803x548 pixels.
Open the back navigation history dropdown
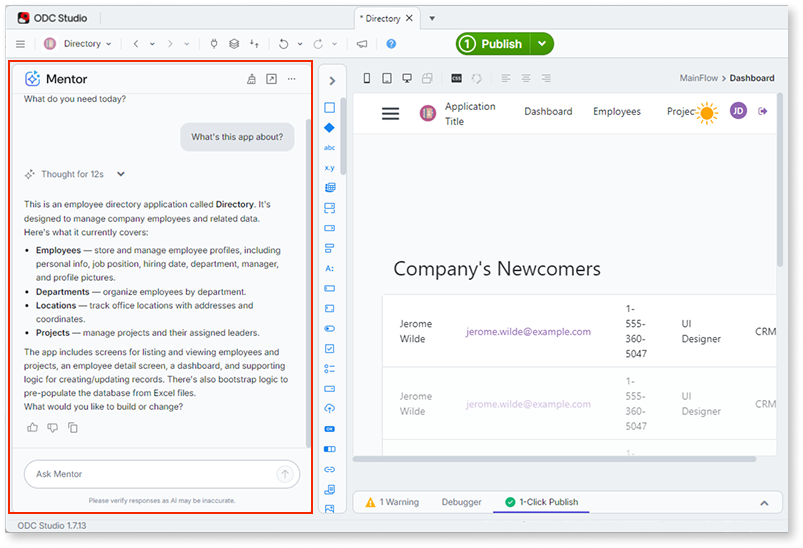click(153, 44)
